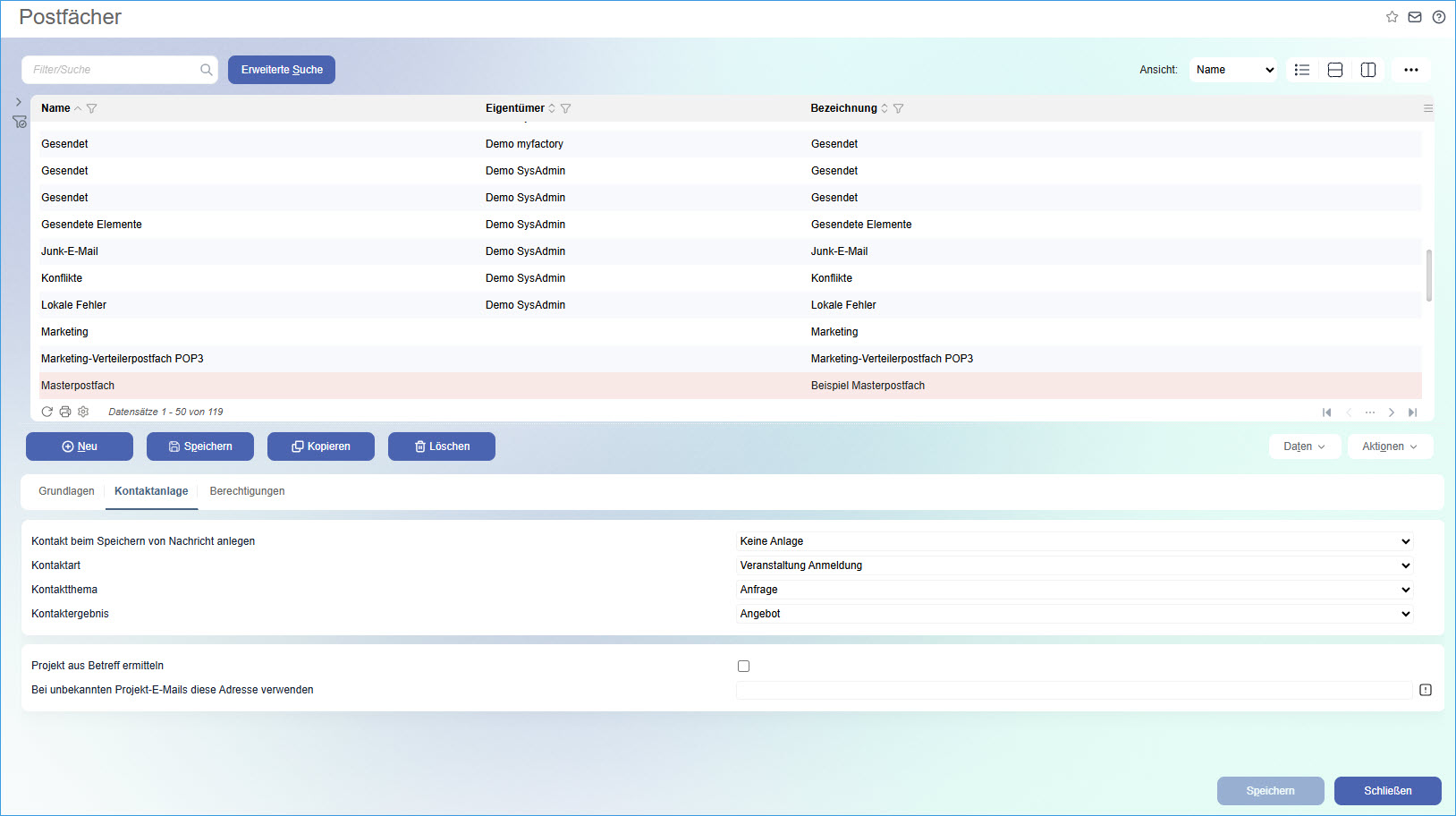Expand the Aktionen menu

point(1389,446)
